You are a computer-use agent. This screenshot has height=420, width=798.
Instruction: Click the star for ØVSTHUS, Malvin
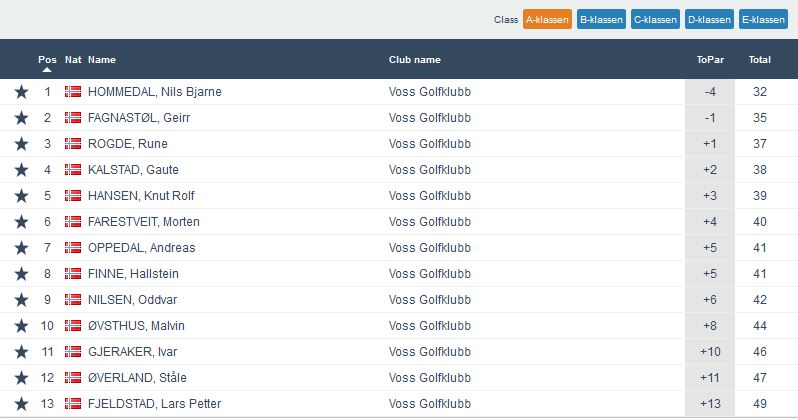21,326
